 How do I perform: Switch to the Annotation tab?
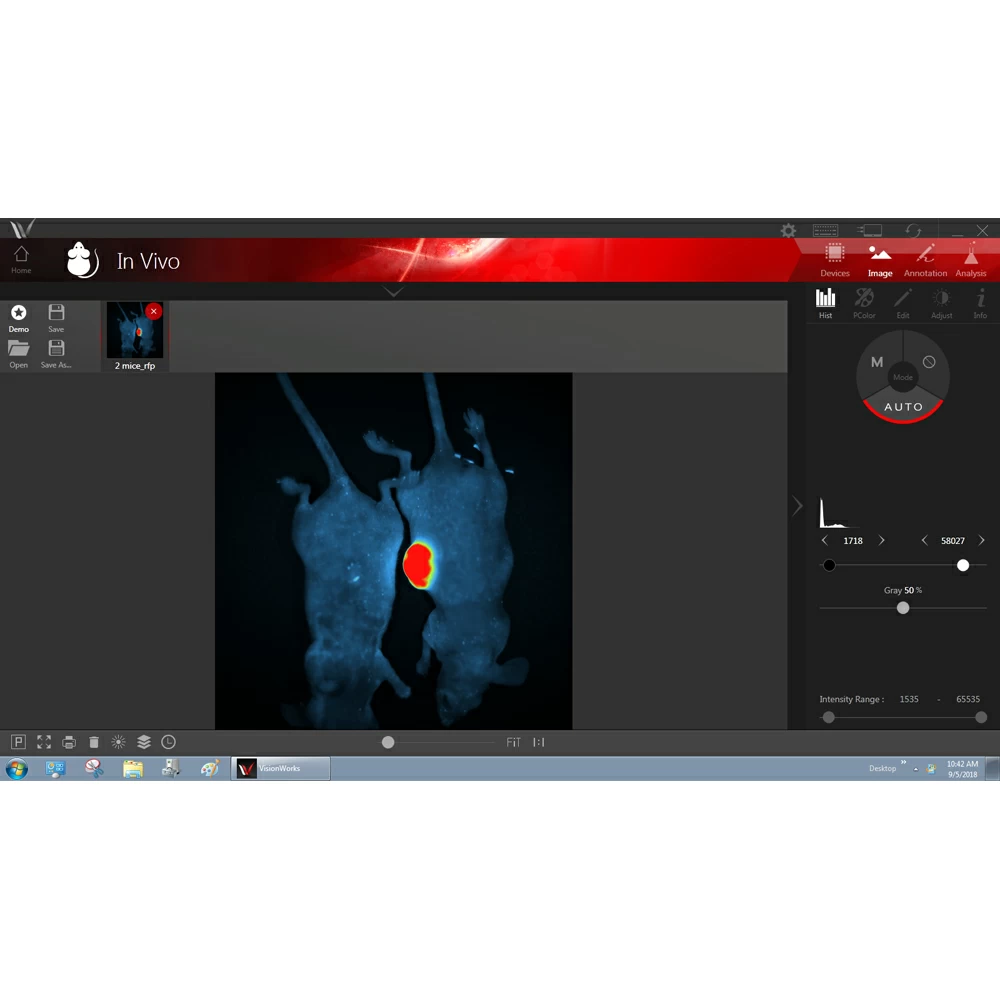pyautogui.click(x=925, y=260)
